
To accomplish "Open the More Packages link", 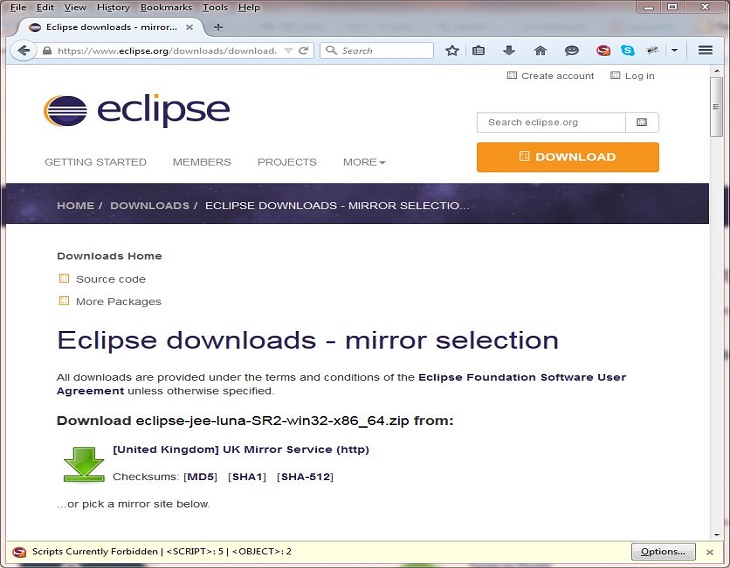I will pyautogui.click(x=119, y=301).
